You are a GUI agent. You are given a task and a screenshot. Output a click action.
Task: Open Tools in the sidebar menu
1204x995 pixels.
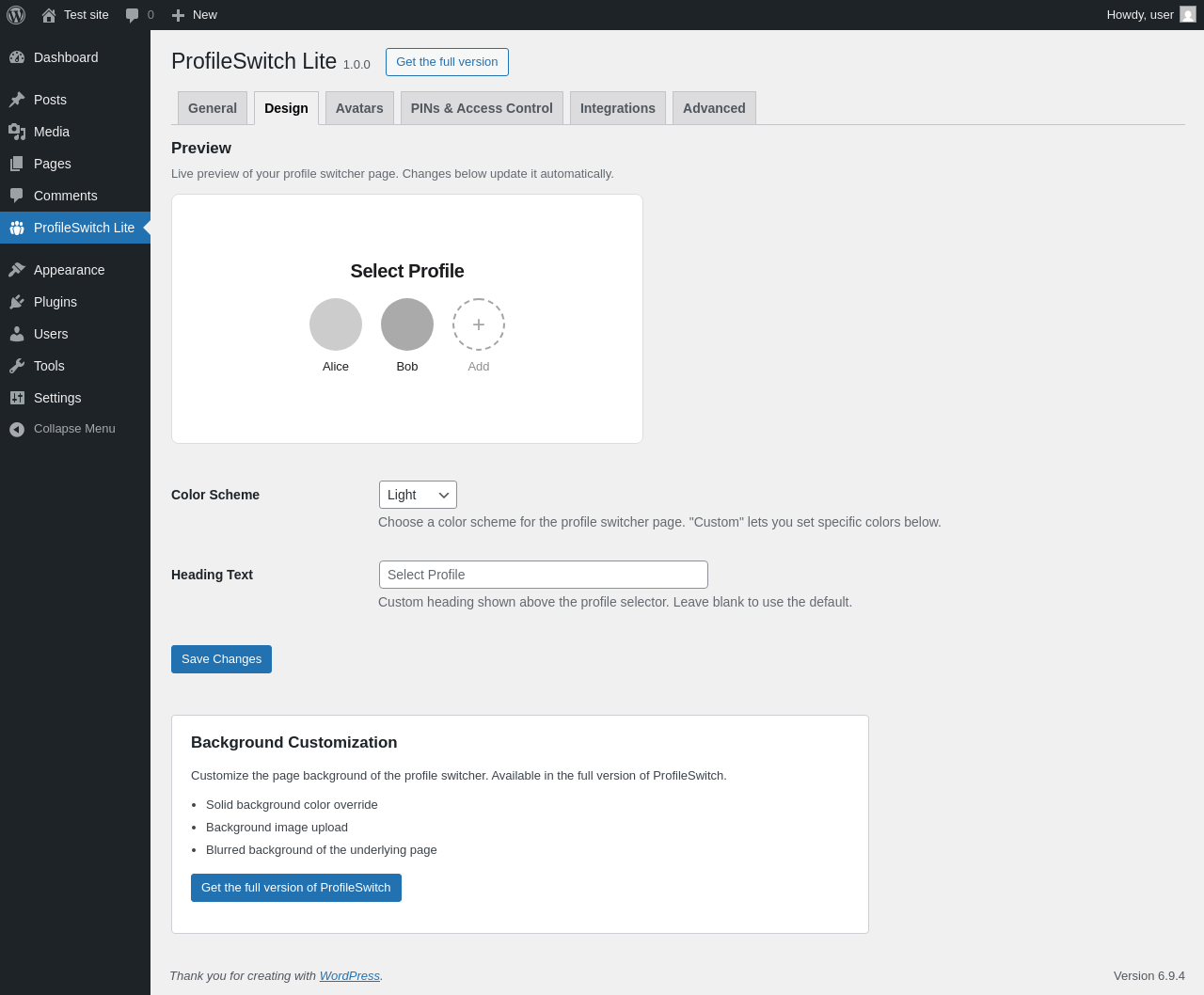(x=75, y=366)
